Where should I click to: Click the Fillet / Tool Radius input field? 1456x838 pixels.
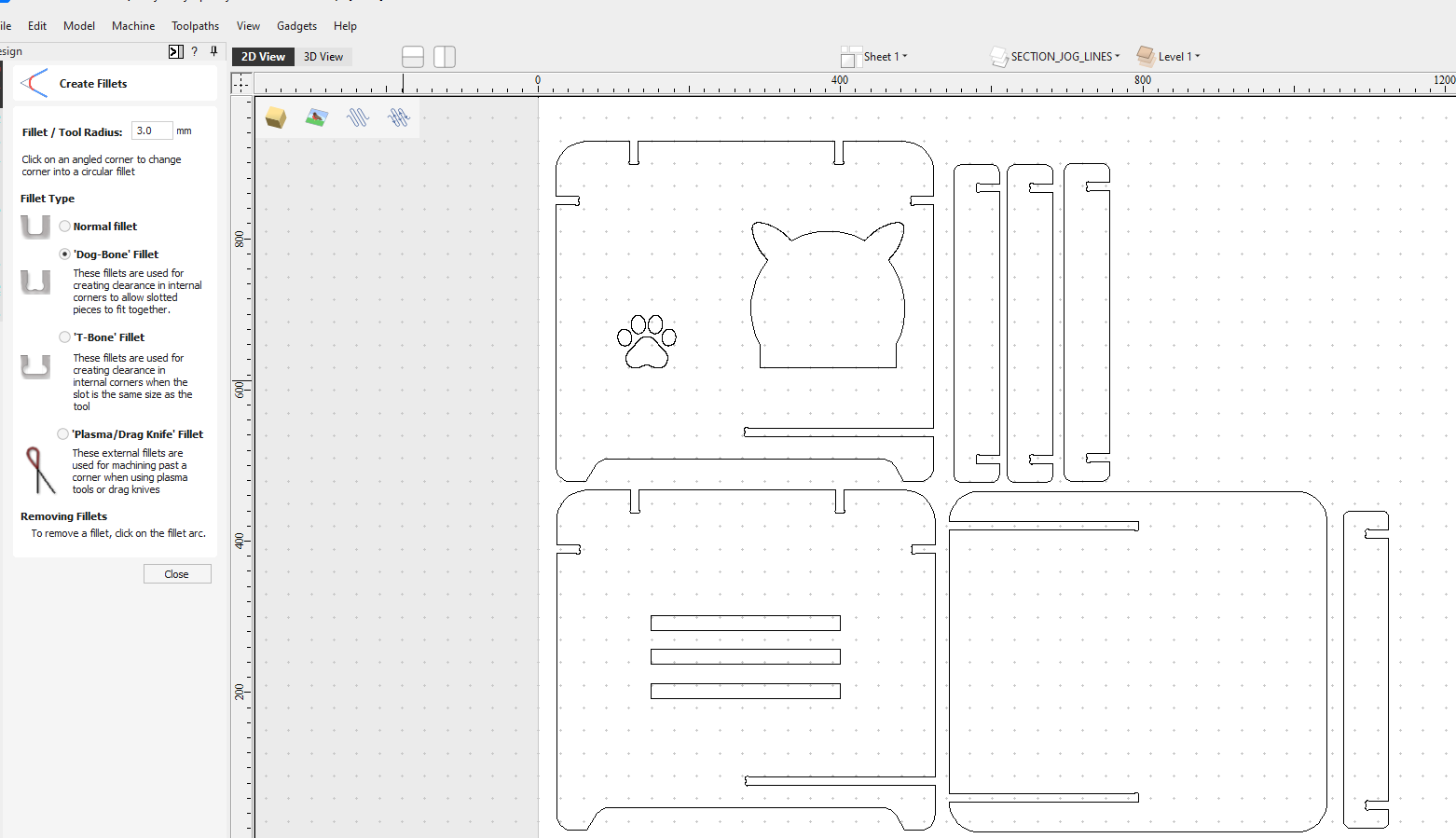[151, 131]
